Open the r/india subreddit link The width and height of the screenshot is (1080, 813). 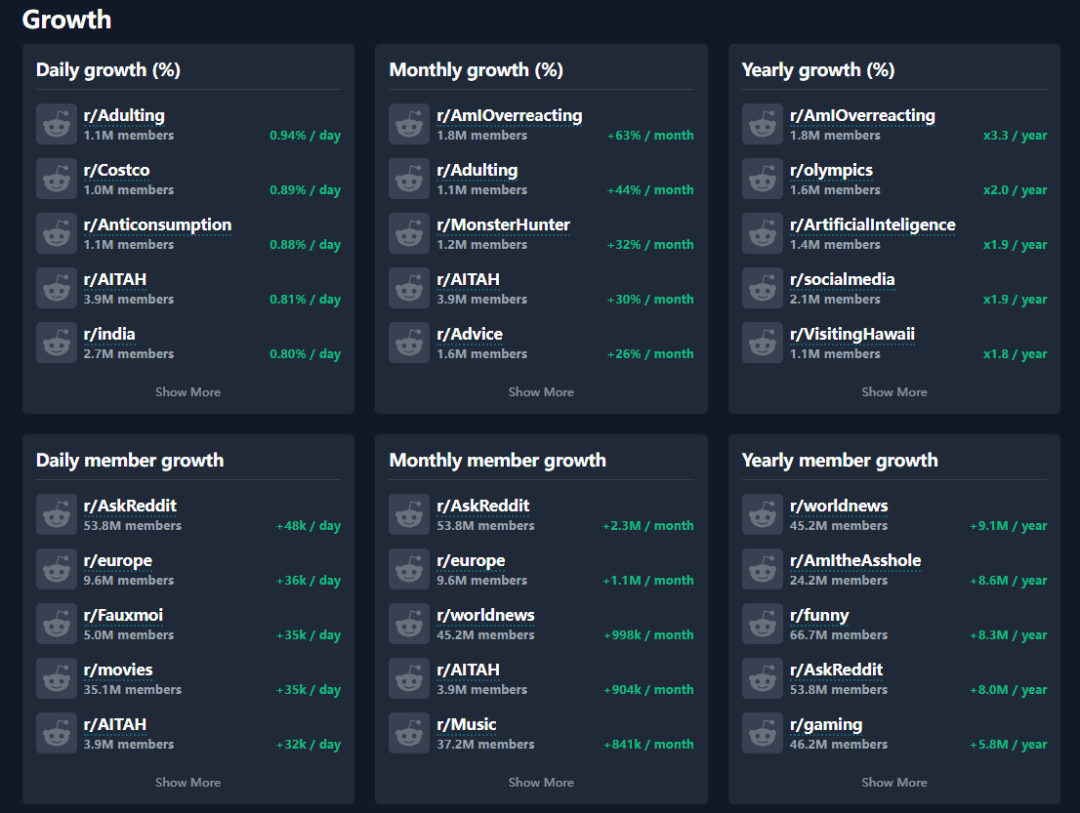pos(110,334)
